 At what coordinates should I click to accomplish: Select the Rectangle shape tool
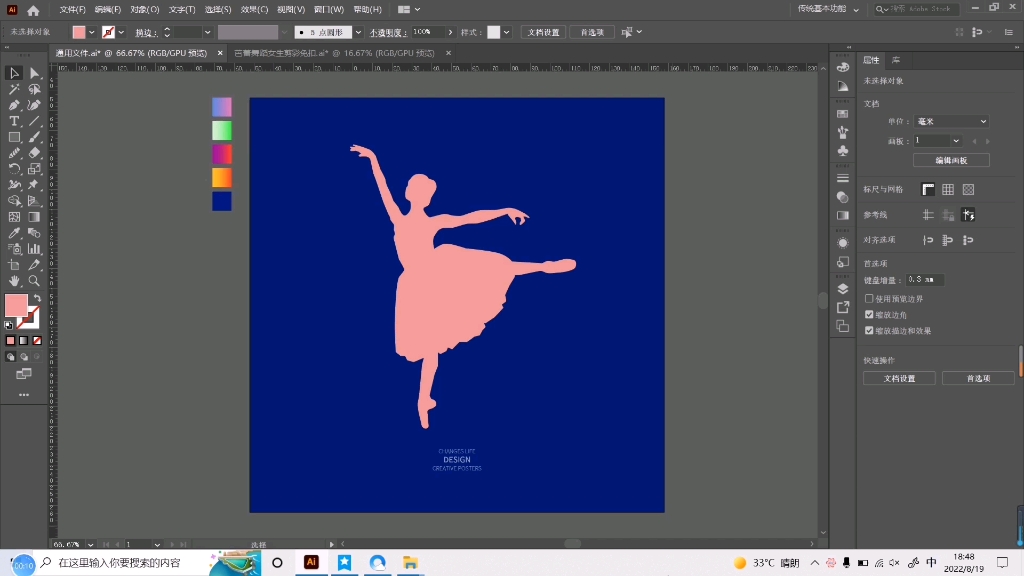(x=14, y=137)
